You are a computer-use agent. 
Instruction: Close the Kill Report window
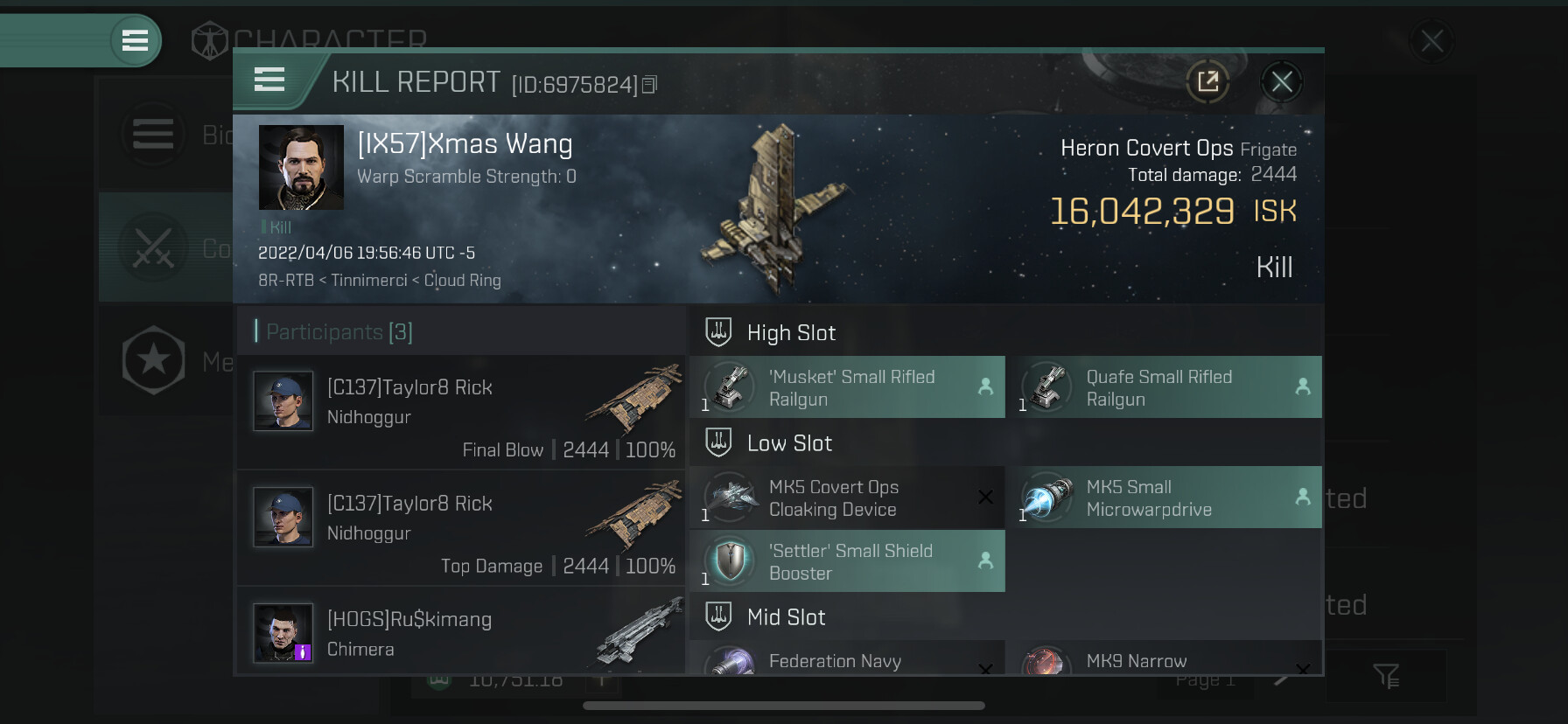click(x=1282, y=82)
